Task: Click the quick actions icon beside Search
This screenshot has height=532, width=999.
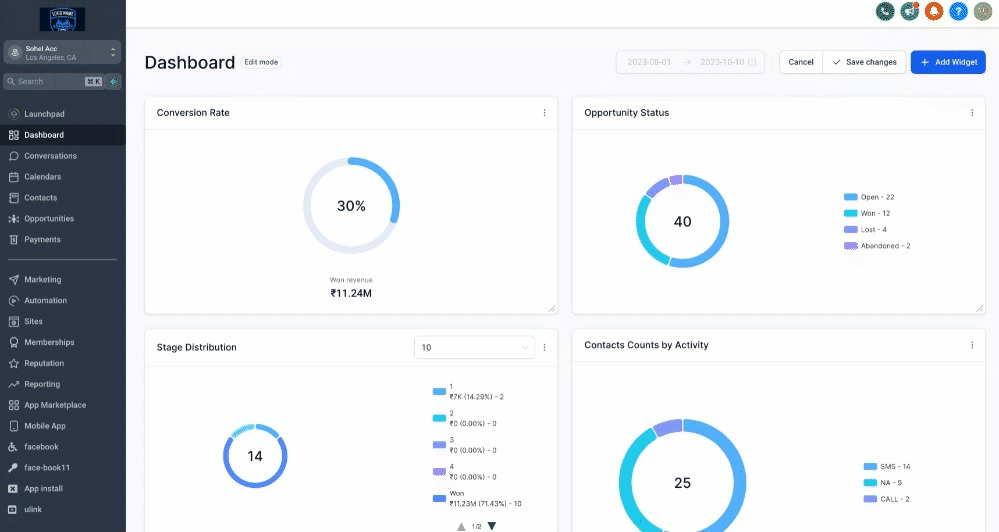Action: click(x=114, y=81)
